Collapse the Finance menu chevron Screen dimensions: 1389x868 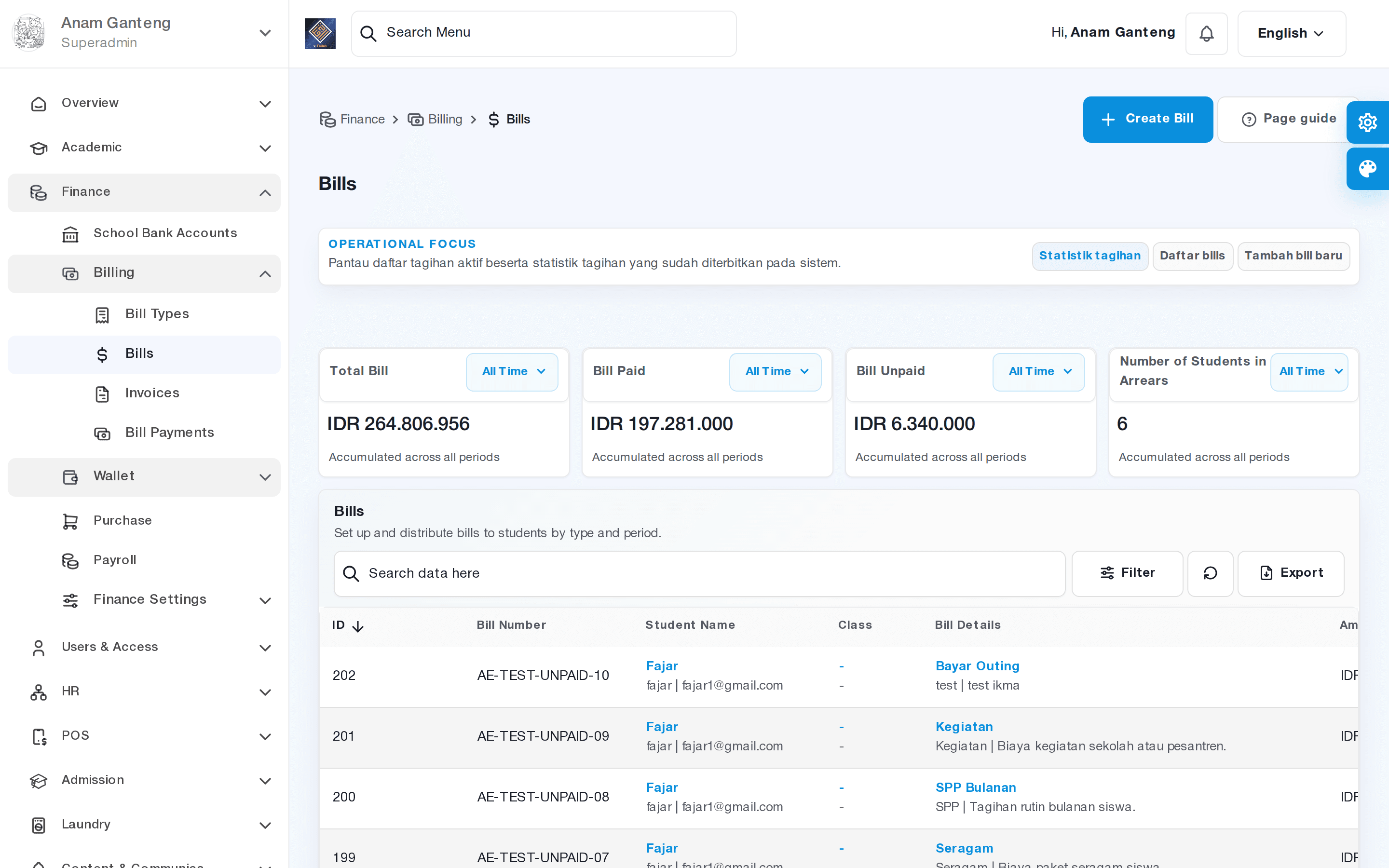click(265, 193)
